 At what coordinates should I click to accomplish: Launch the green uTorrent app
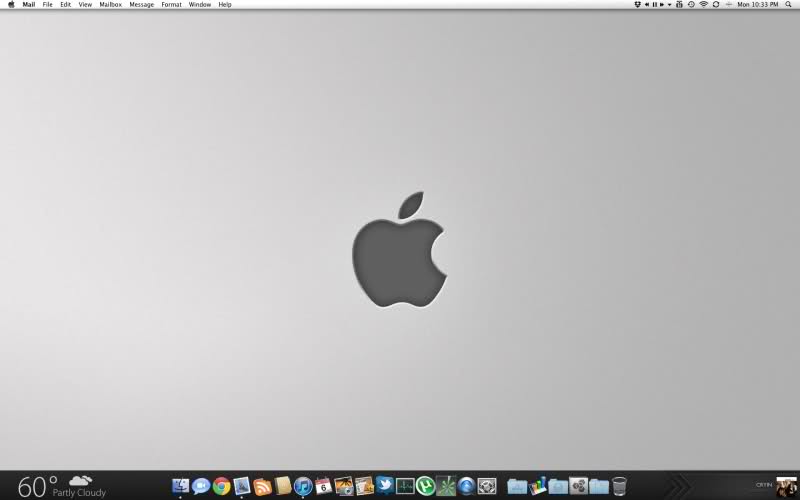pyautogui.click(x=426, y=486)
